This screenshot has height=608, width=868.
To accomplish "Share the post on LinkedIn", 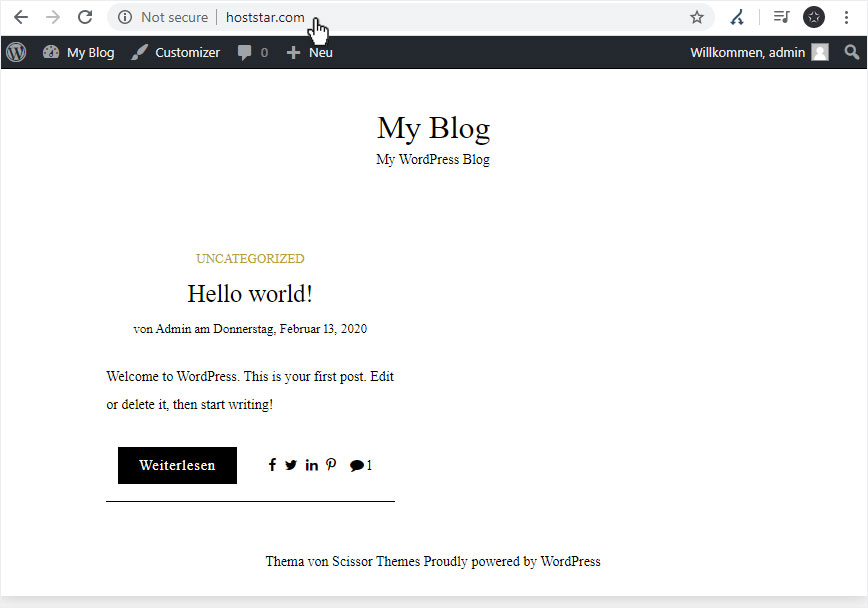I will (x=312, y=465).
